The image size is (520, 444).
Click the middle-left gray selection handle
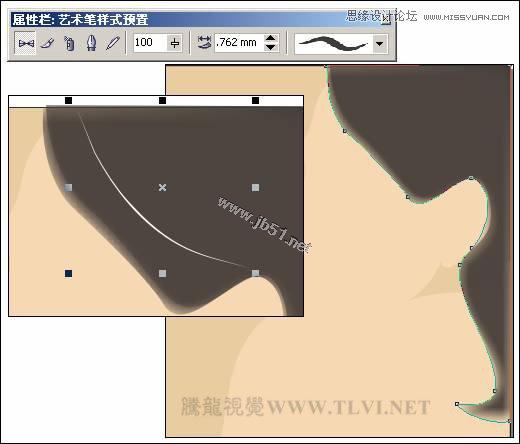pyautogui.click(x=68, y=187)
